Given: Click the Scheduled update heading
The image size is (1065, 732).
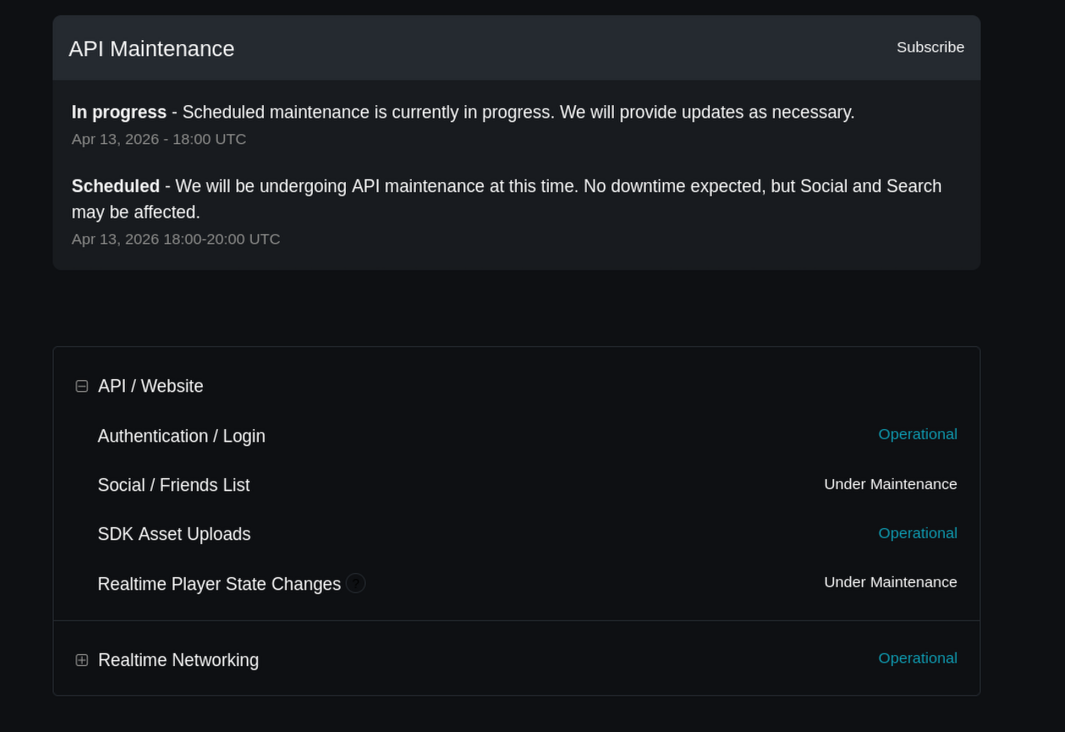Looking at the screenshot, I should click(x=115, y=186).
